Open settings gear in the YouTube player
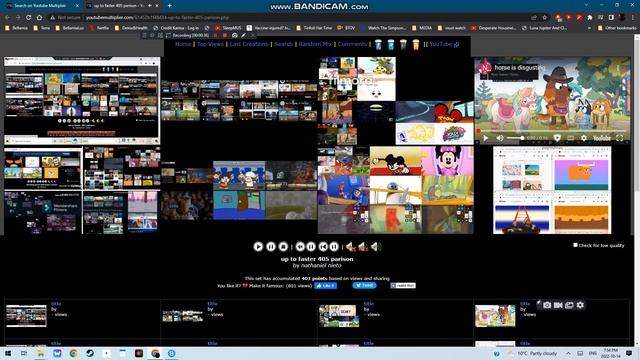 click(584, 138)
